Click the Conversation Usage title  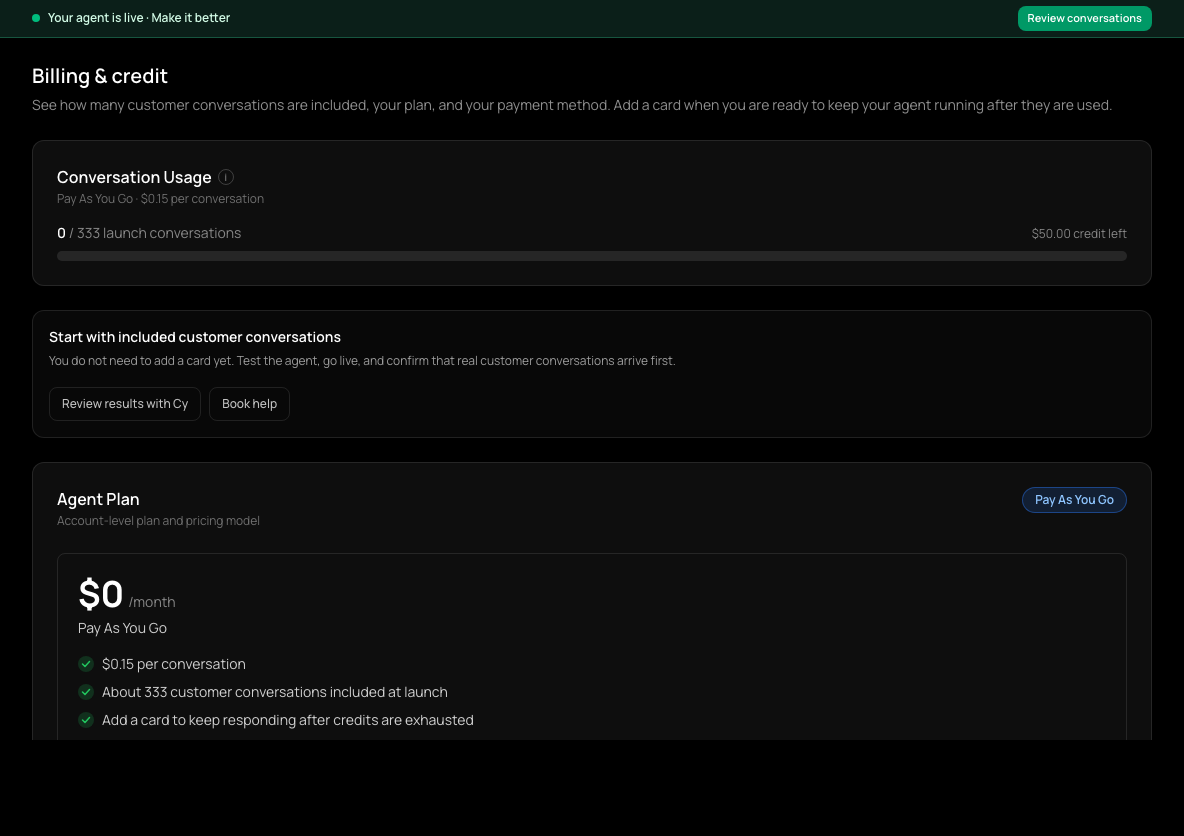tap(134, 177)
